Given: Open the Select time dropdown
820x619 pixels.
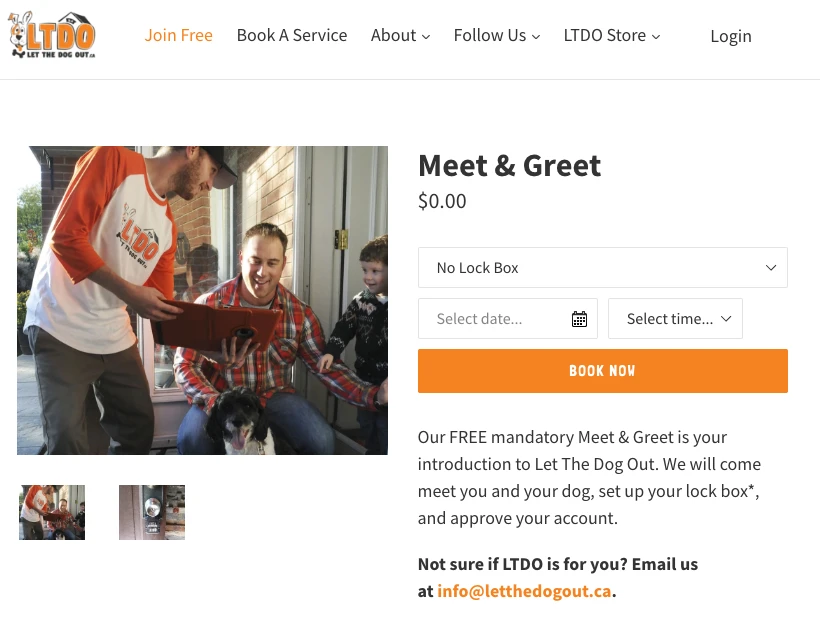Looking at the screenshot, I should pos(675,319).
